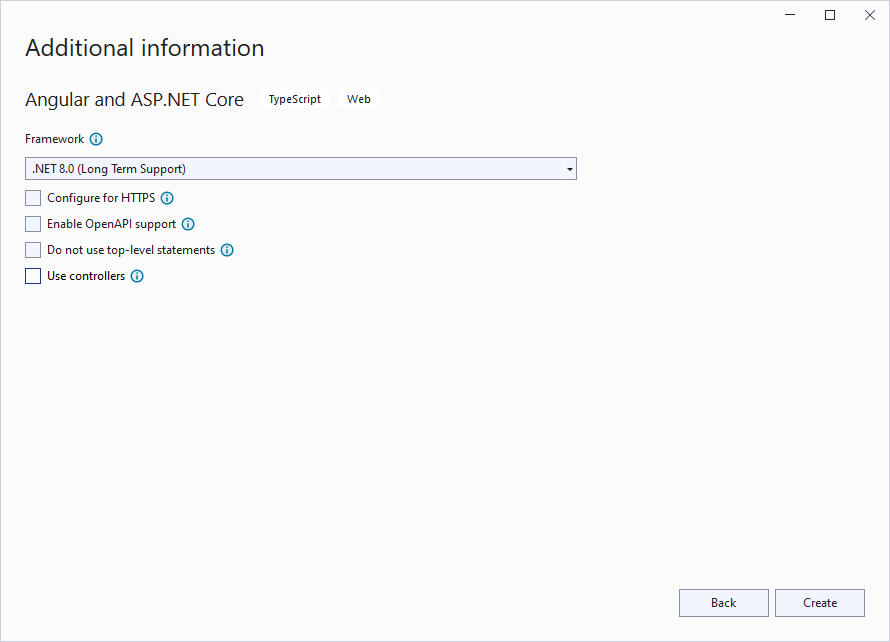Check Do not use top-level statements
Viewport: 890px width, 642px height.
pyautogui.click(x=33, y=250)
